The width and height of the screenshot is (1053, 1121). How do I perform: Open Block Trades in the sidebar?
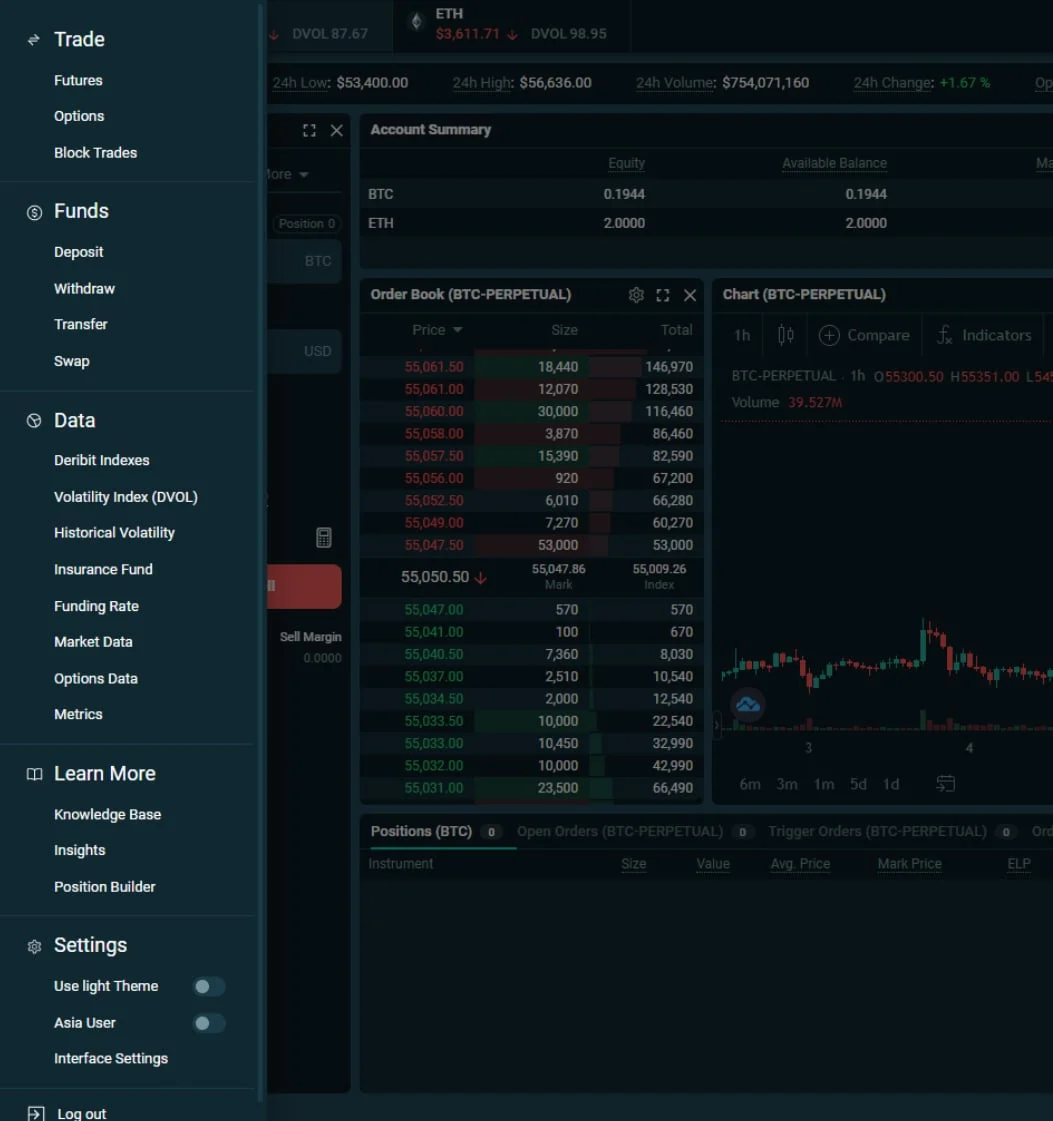pyautogui.click(x=95, y=153)
